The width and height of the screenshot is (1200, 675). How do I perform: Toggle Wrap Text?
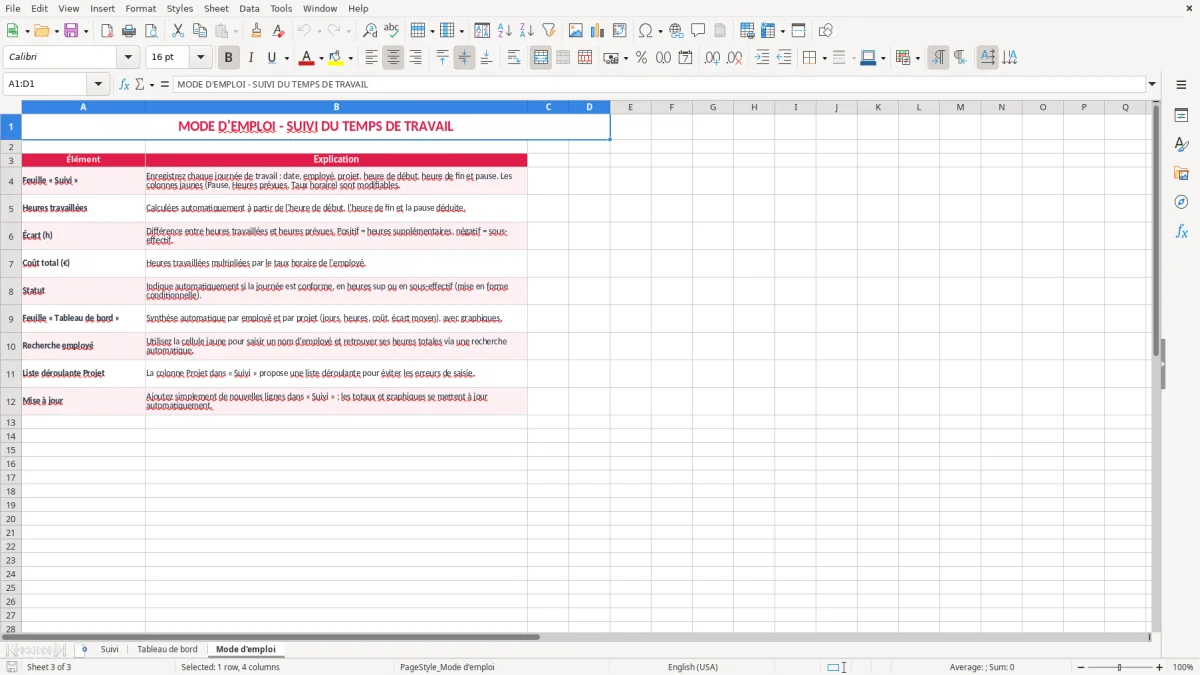(514, 58)
